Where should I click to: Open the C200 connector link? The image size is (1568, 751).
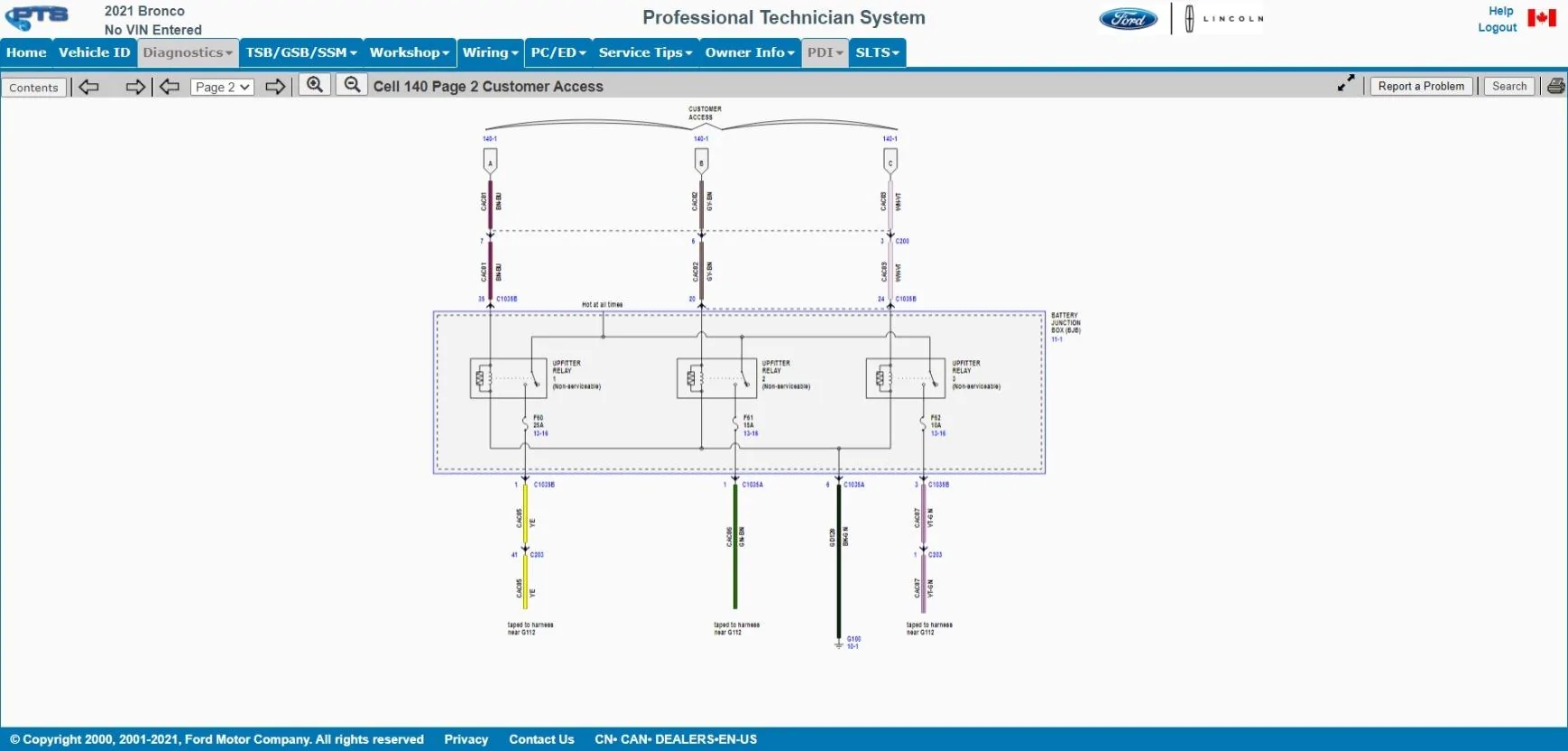point(902,241)
